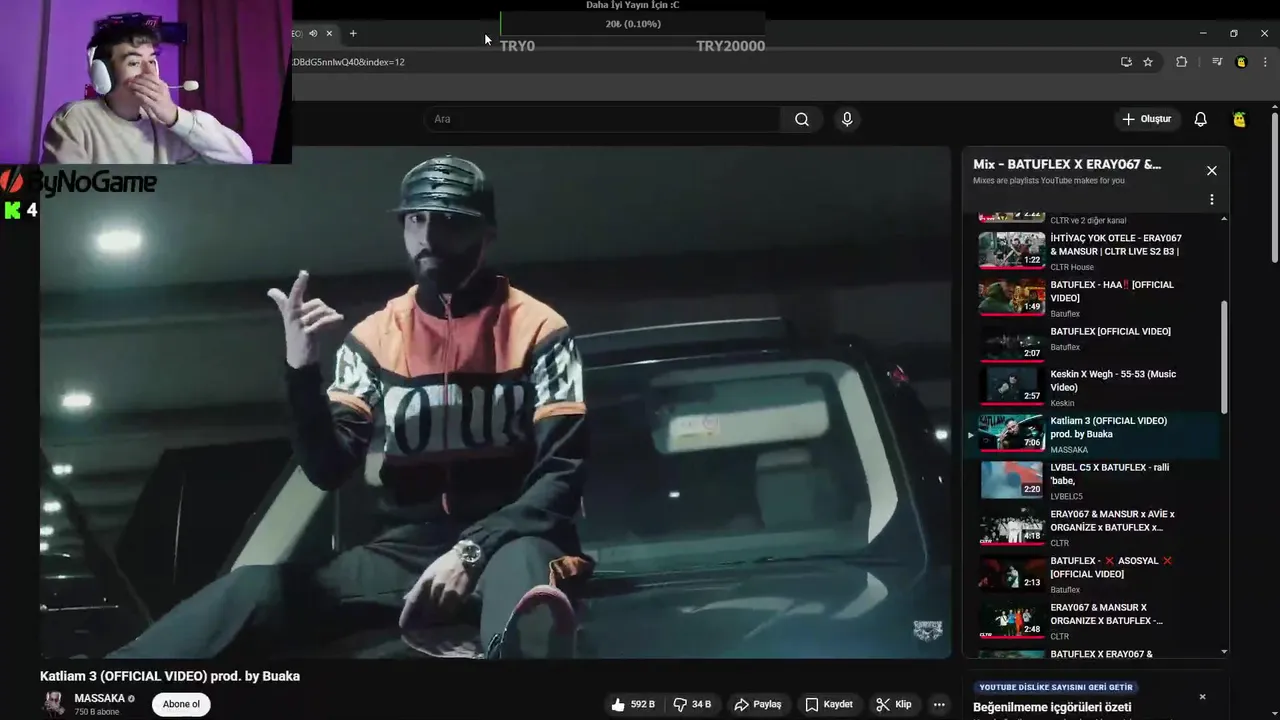Play İHTİYAÇ YOK OTELE playlist video
This screenshot has height=720, width=1280.
point(1092,251)
